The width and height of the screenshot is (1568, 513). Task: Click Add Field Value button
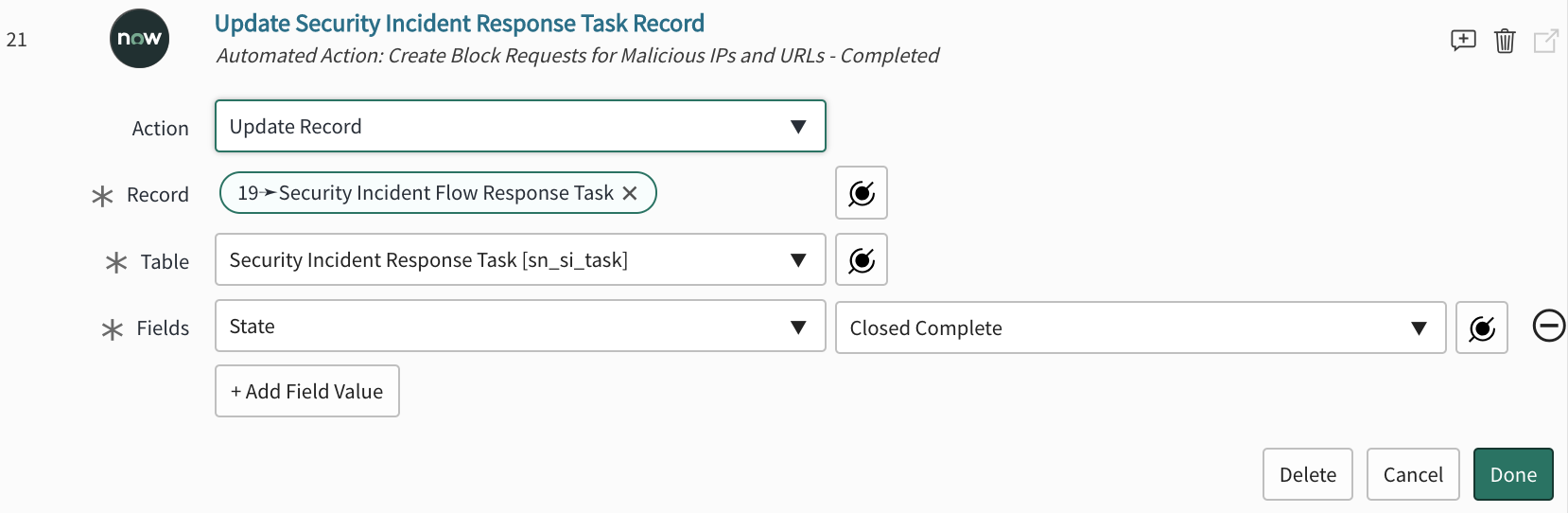tap(307, 391)
